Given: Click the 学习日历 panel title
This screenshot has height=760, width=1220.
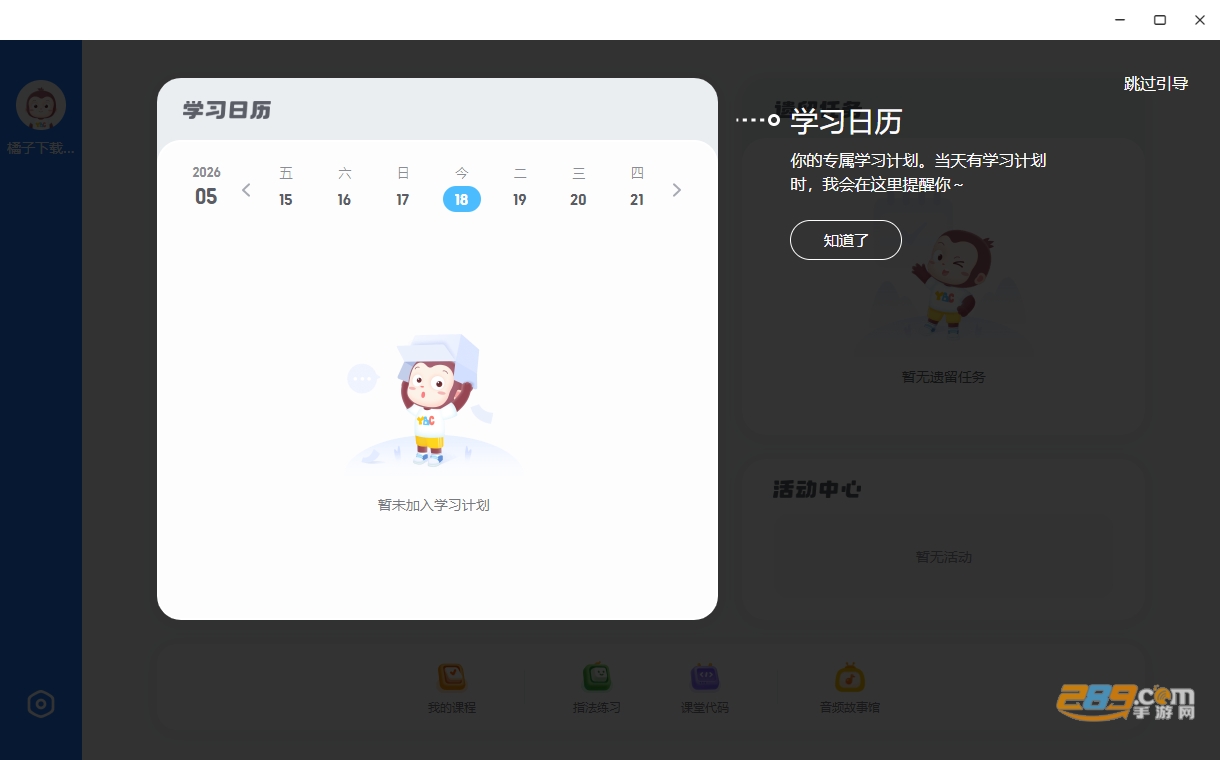Looking at the screenshot, I should click(x=227, y=110).
